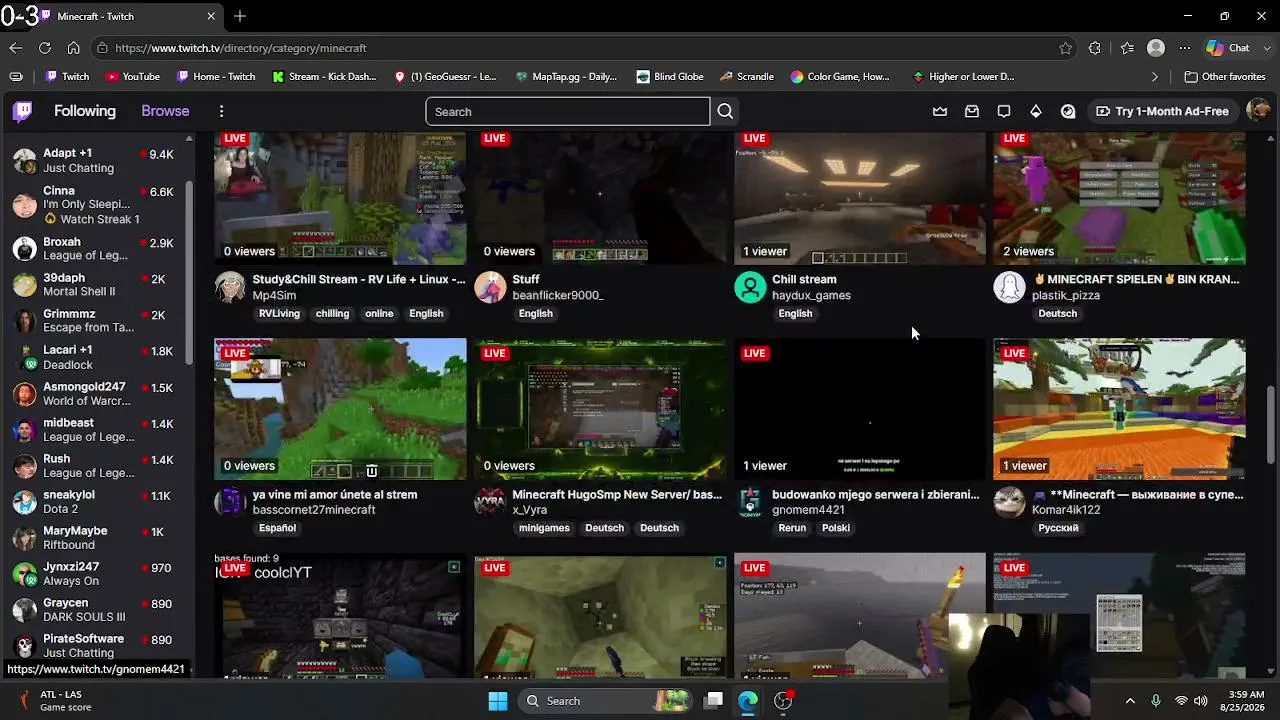Open the x_Vyra channel name link
Image resolution: width=1280 pixels, height=720 pixels.
click(x=529, y=510)
